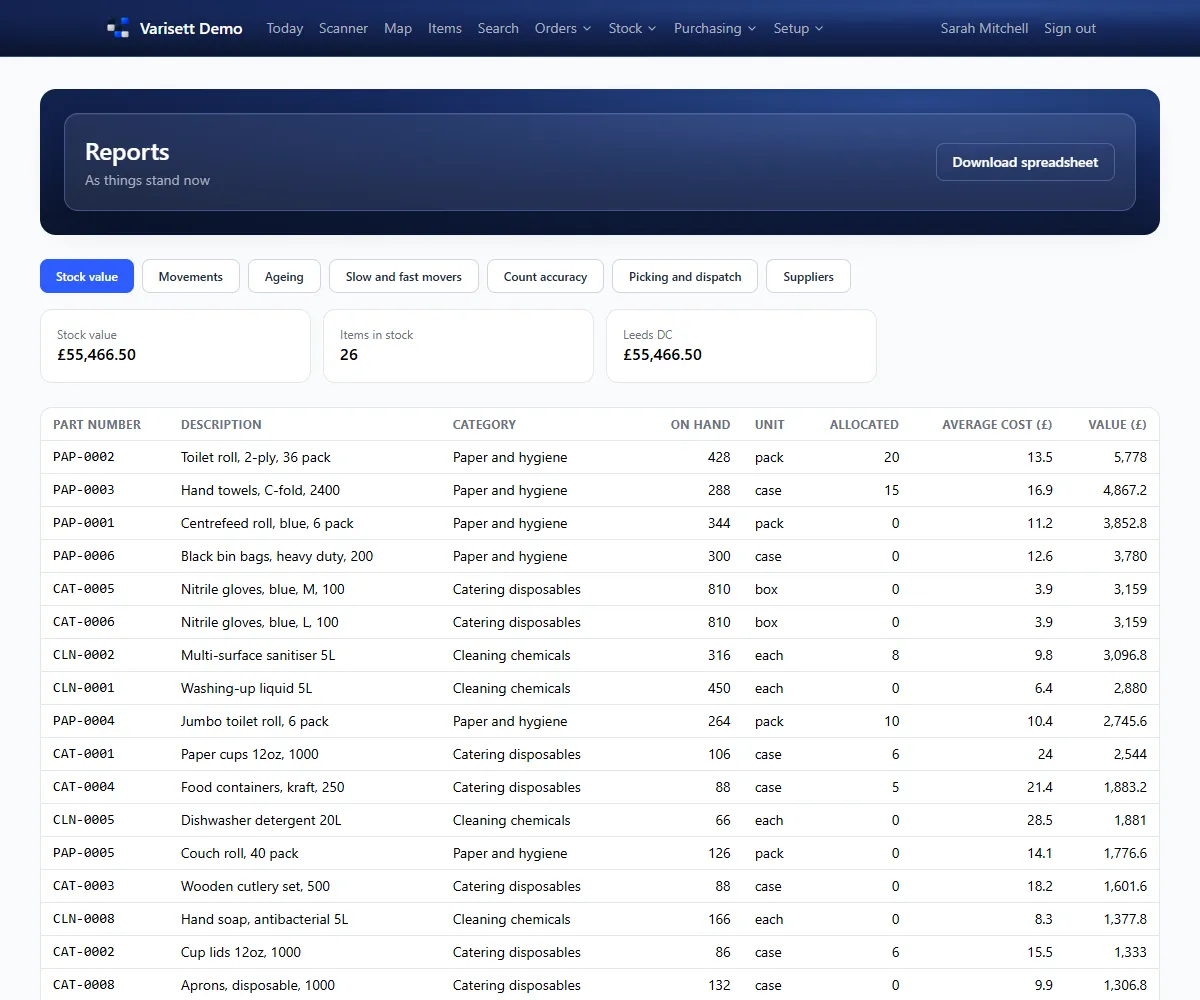This screenshot has width=1200, height=1000.
Task: Click the 5,778 value for PAP-0002
Action: [1130, 457]
